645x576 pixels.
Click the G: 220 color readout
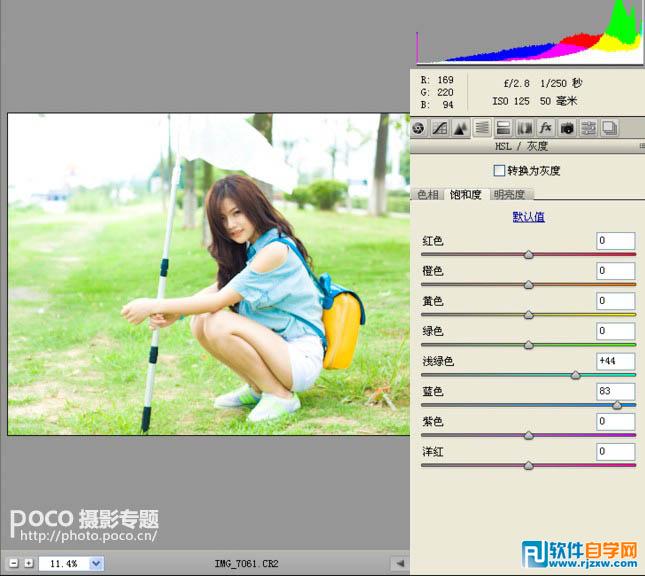coord(437,92)
